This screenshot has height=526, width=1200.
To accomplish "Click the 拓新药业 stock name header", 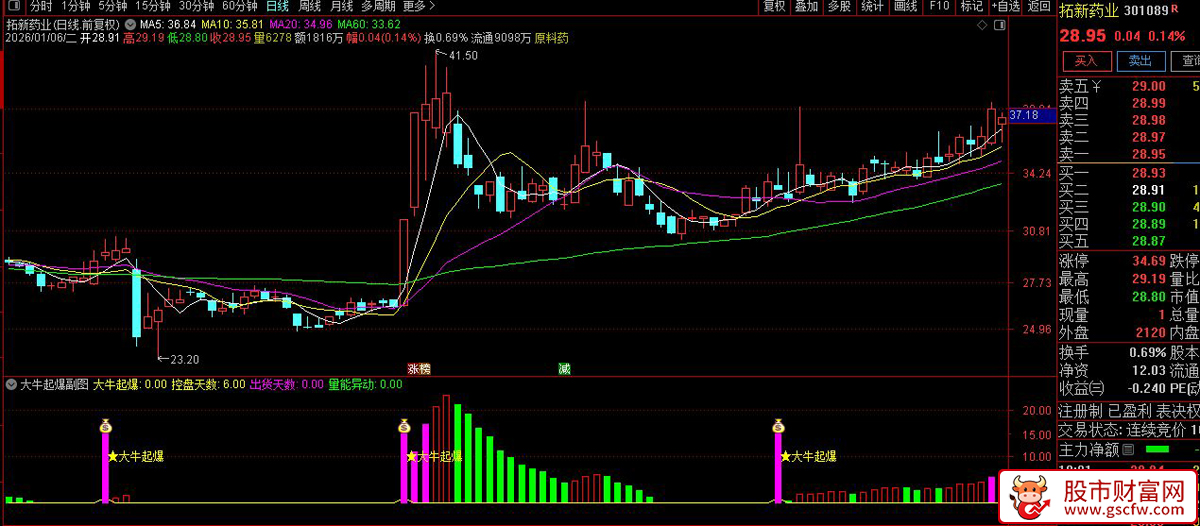I will point(1089,11).
